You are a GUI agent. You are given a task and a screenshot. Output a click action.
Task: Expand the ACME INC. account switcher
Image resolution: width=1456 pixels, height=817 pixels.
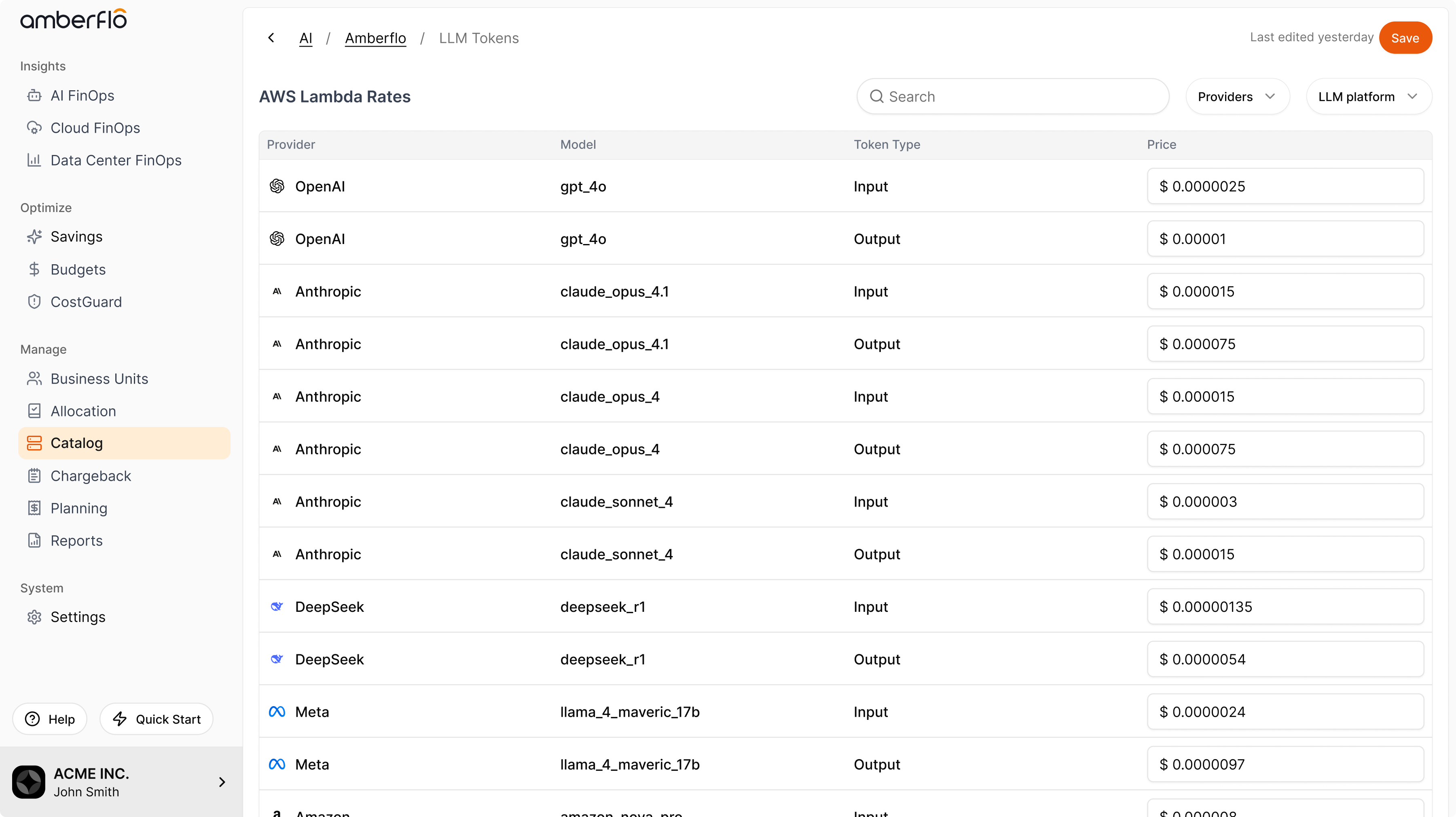tap(222, 782)
